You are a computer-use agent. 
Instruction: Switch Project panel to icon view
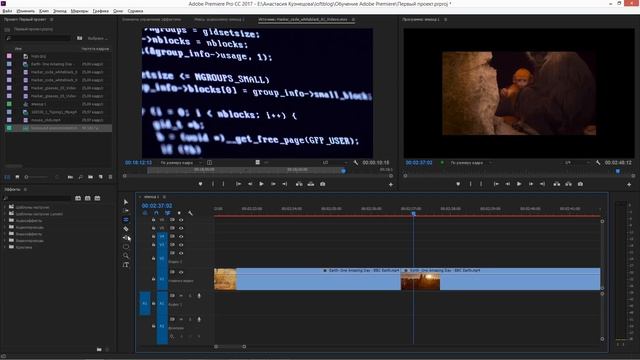tap(17, 177)
